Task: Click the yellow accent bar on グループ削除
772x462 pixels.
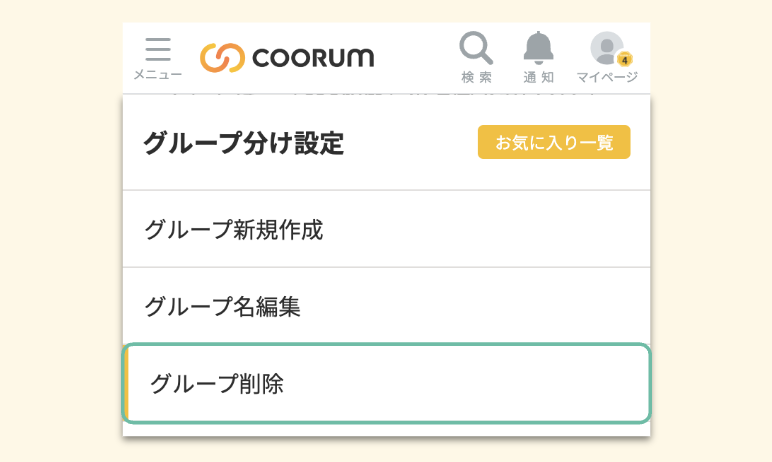Action: [x=126, y=383]
